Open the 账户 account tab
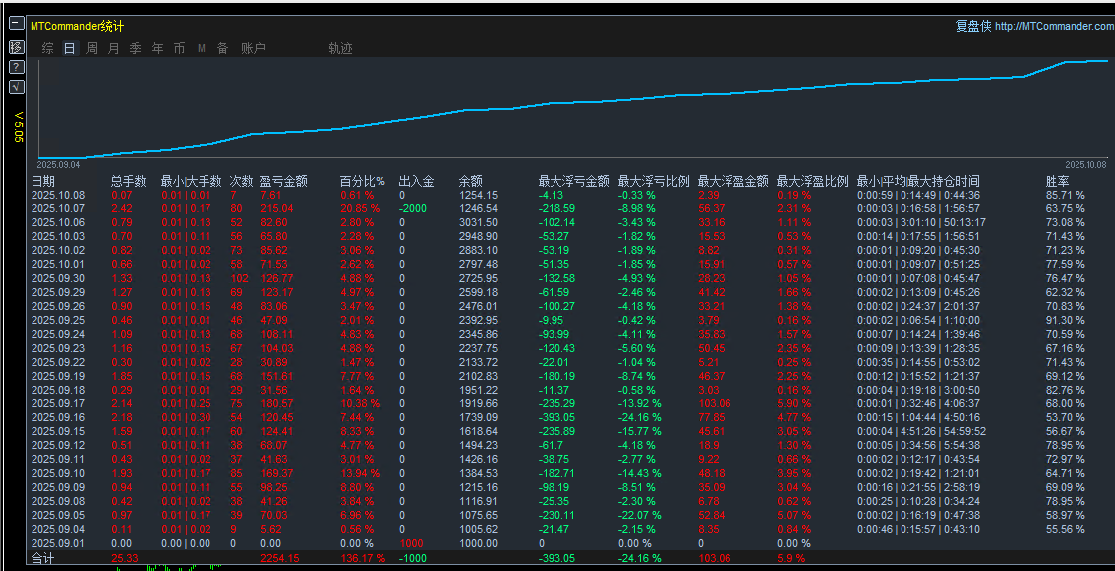1115x571 pixels. (253, 48)
